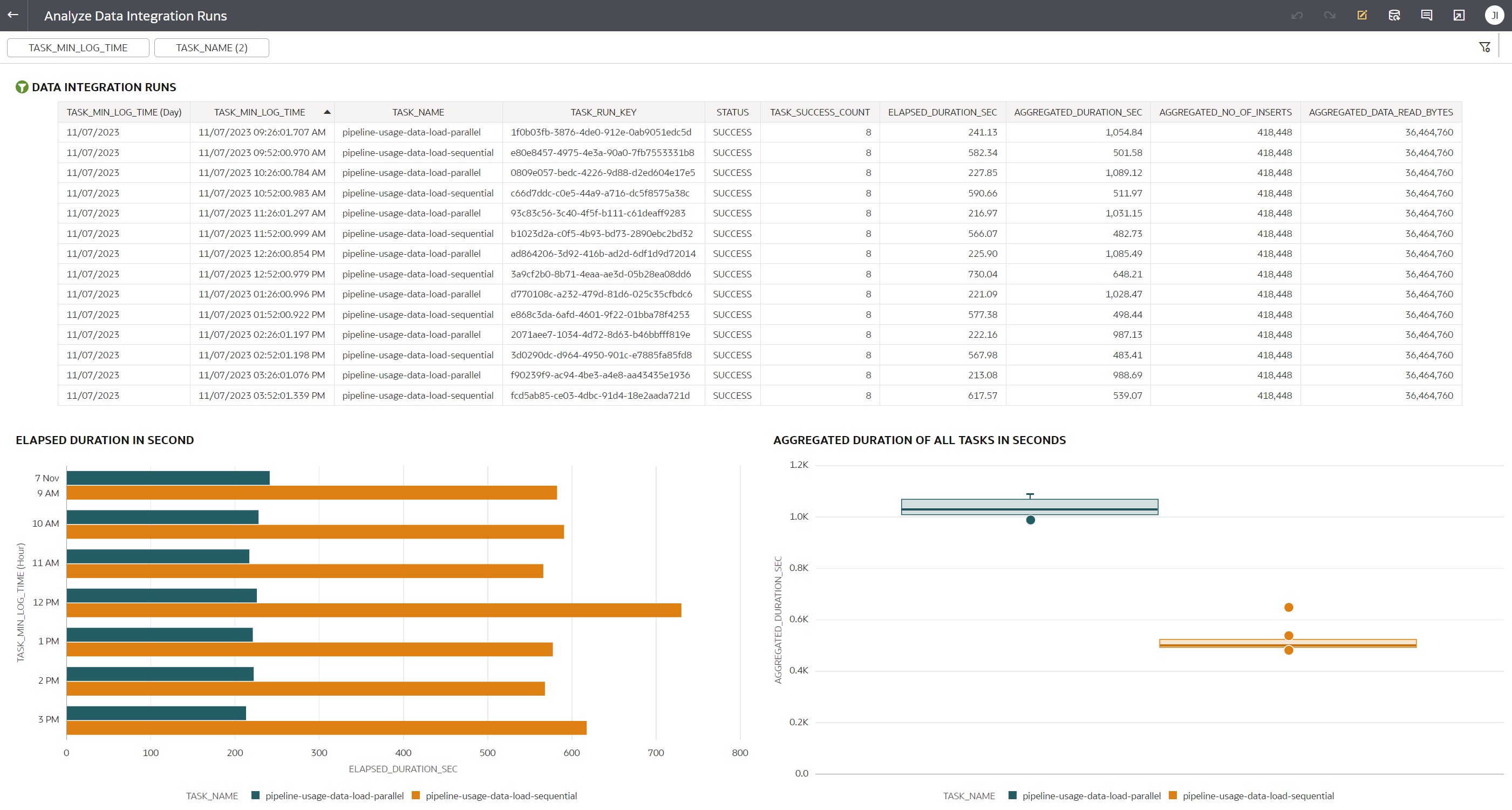Click elapsed duration value 213.08
1512x810 pixels.
(x=983, y=375)
